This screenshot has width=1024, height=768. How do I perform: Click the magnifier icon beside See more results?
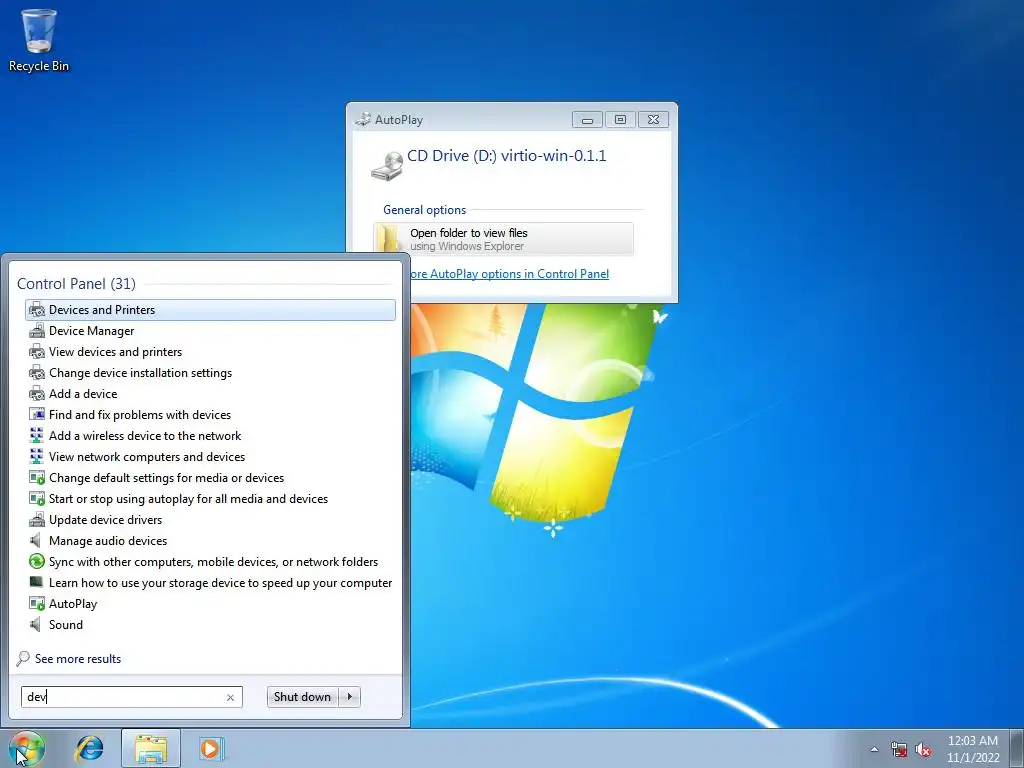pos(23,658)
